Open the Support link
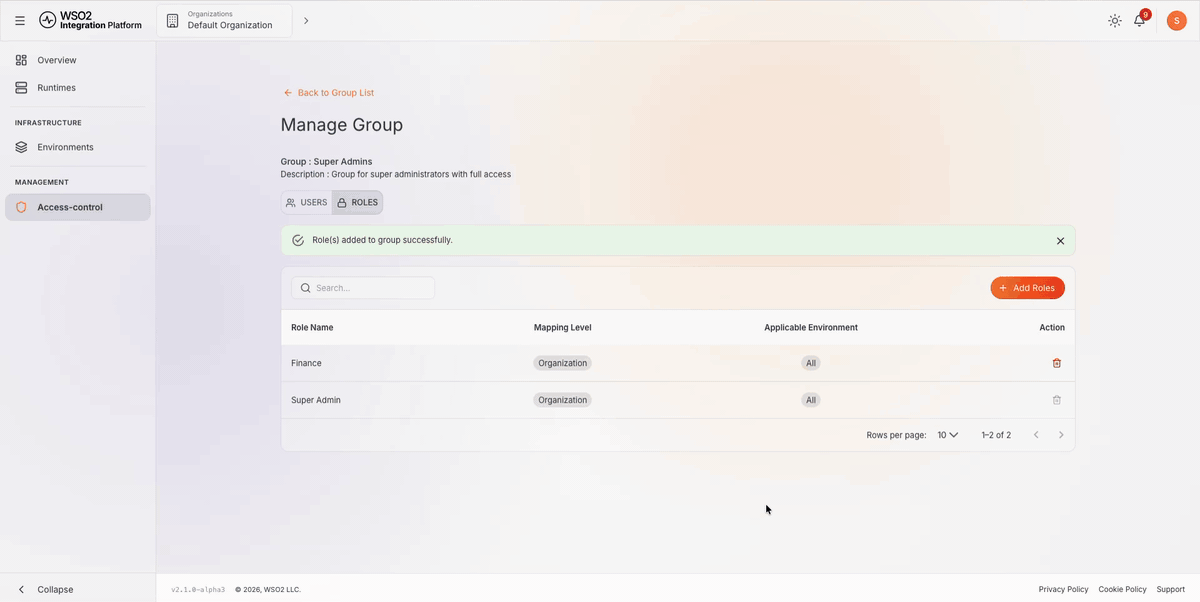Screen dimensions: 1200x602 (x=1171, y=589)
